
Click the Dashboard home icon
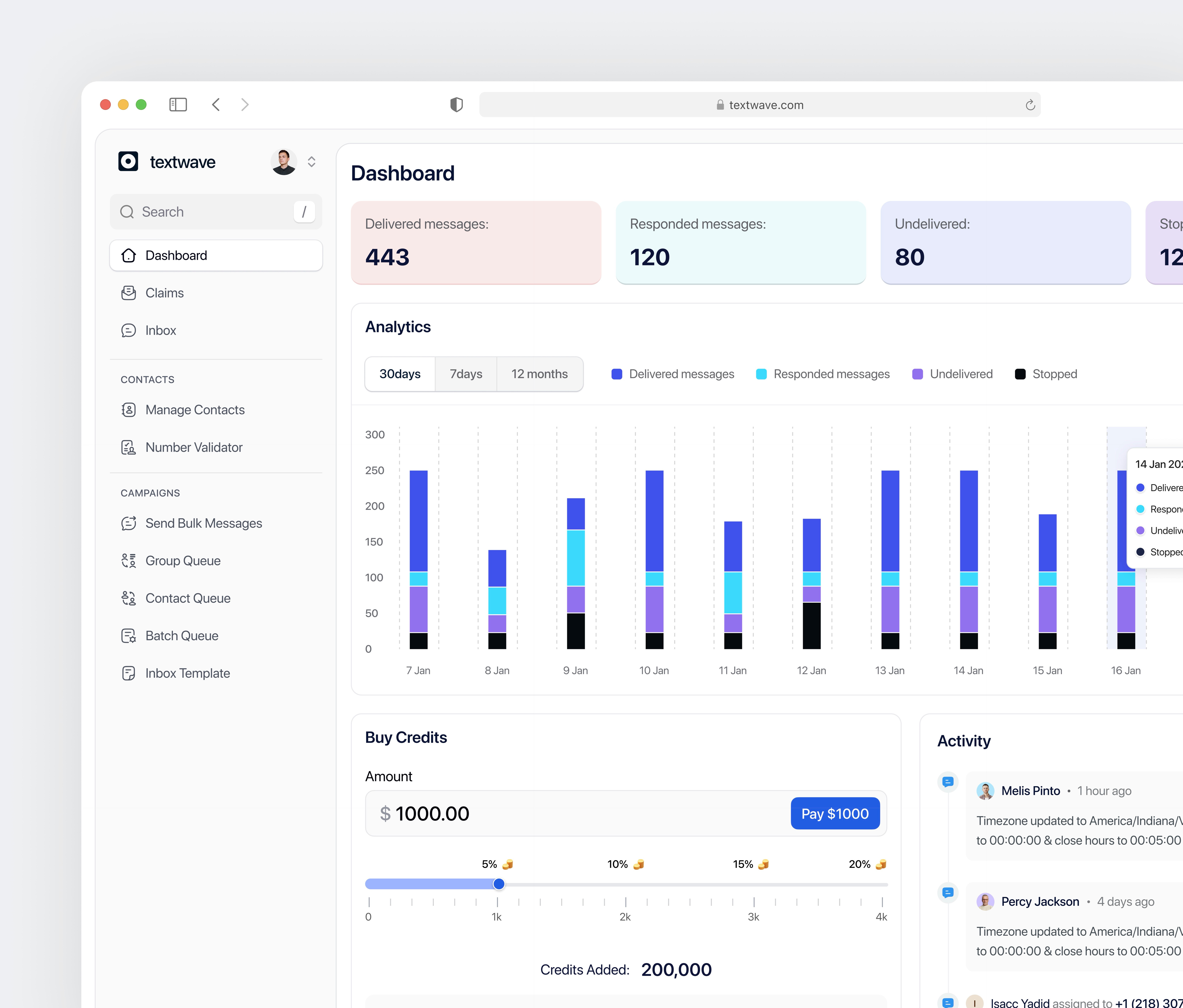tap(128, 255)
